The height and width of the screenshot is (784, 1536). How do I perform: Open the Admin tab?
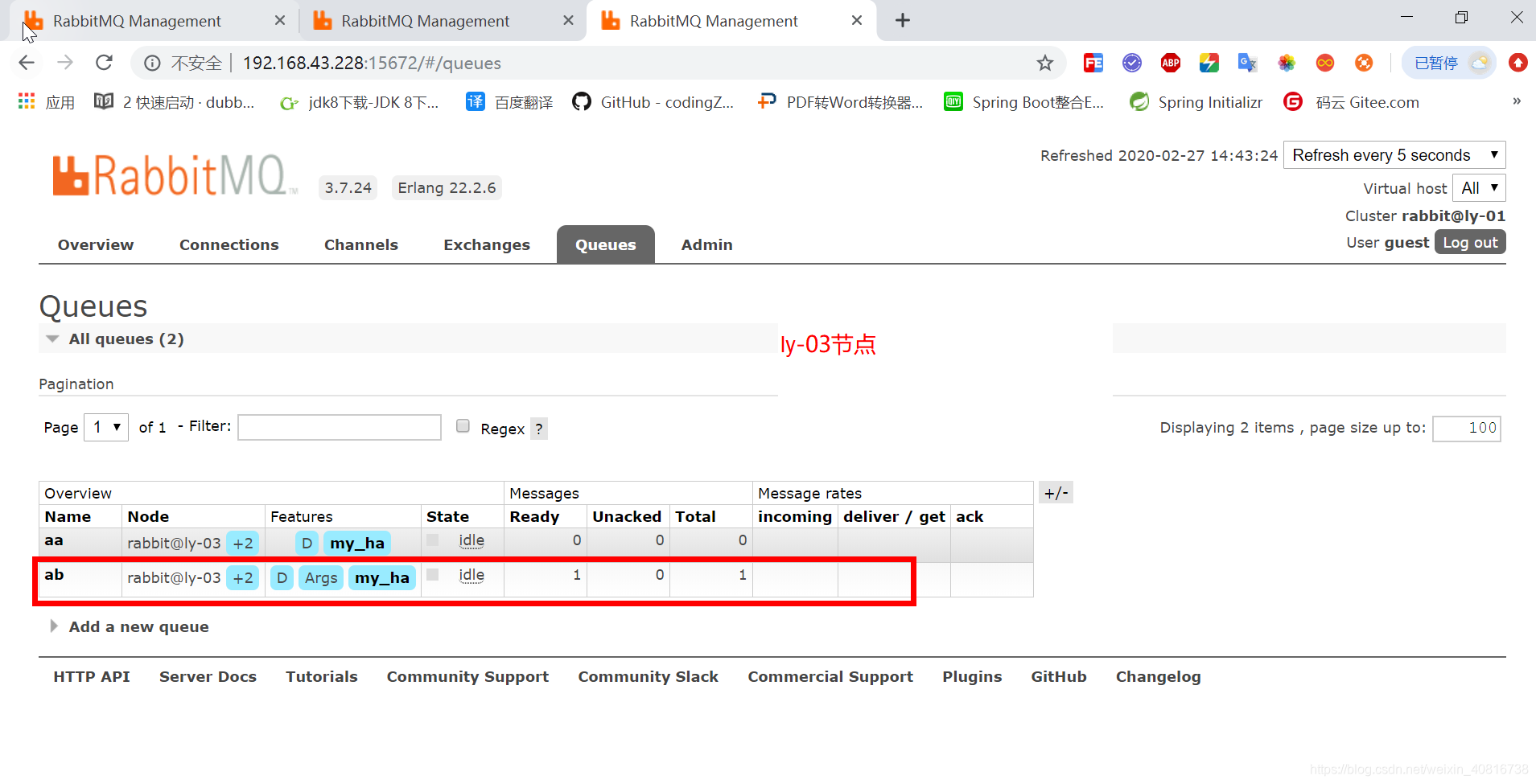707,244
